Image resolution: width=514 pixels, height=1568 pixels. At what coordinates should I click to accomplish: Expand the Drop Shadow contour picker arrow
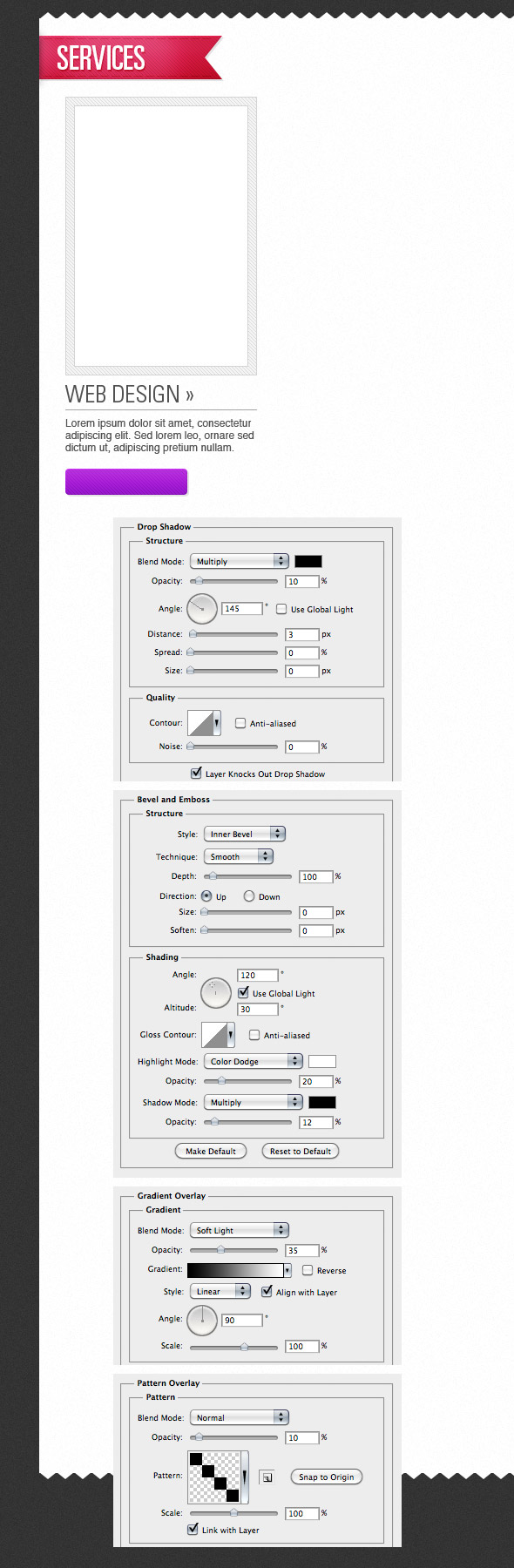pos(217,723)
